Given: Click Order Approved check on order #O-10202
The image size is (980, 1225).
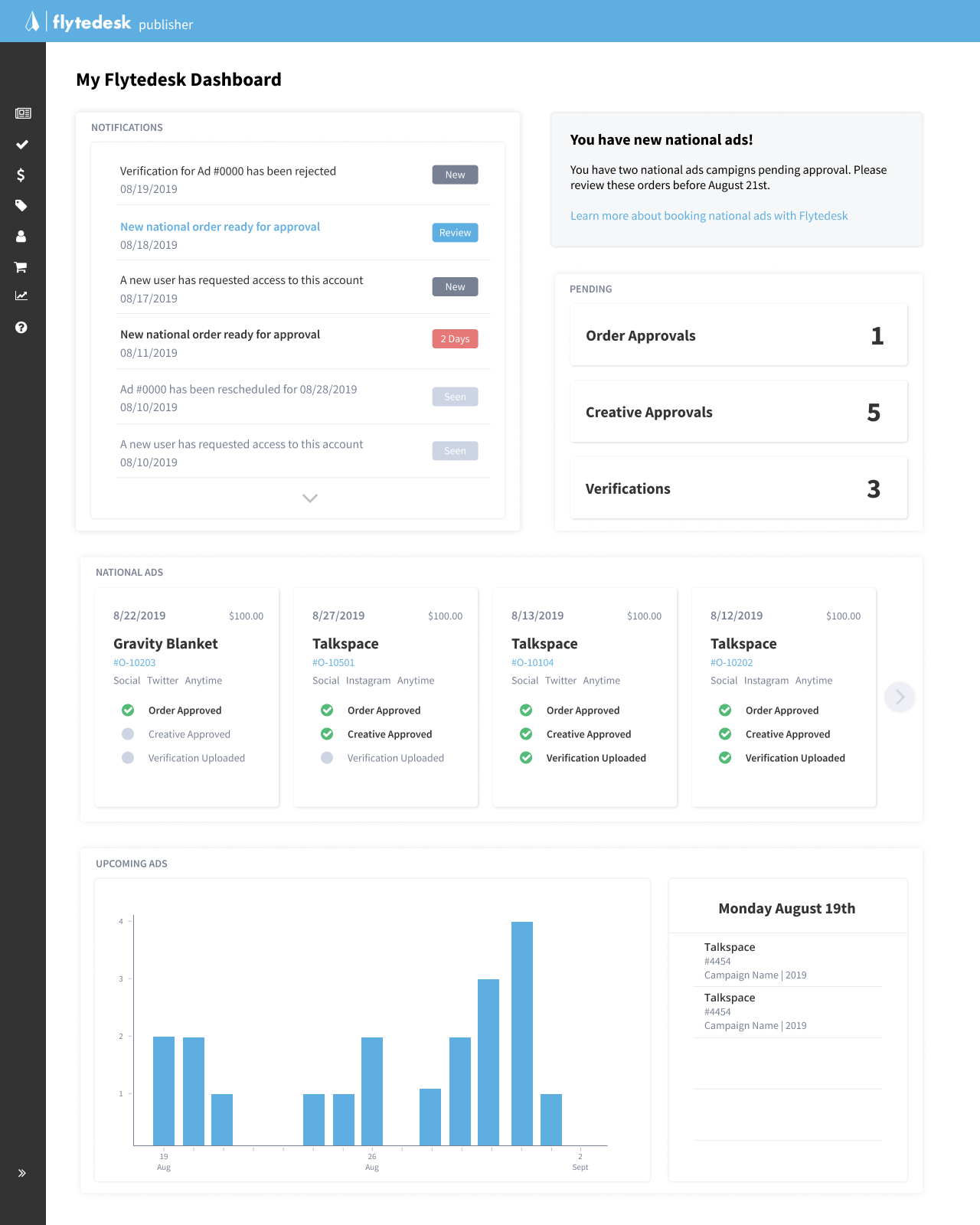Looking at the screenshot, I should (725, 710).
